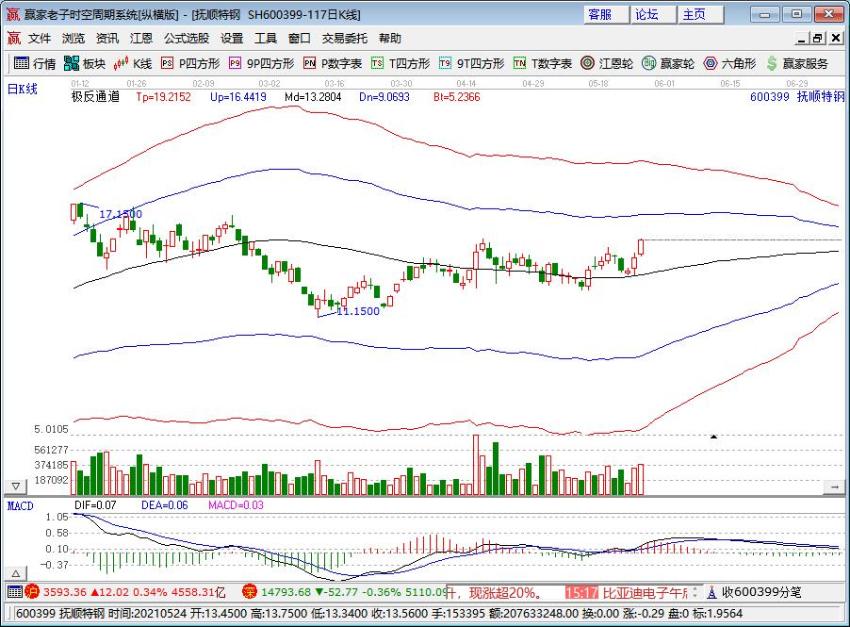Open the 浏览 menu

click(73, 38)
